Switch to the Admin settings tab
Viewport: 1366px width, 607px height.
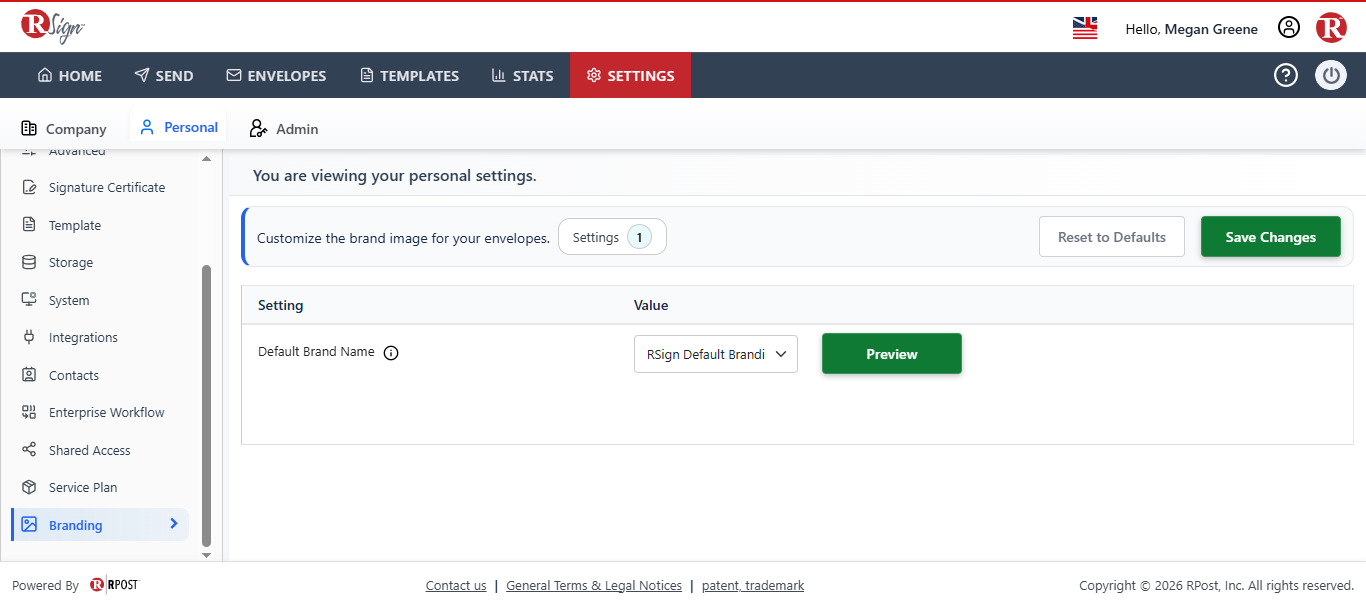coord(284,128)
